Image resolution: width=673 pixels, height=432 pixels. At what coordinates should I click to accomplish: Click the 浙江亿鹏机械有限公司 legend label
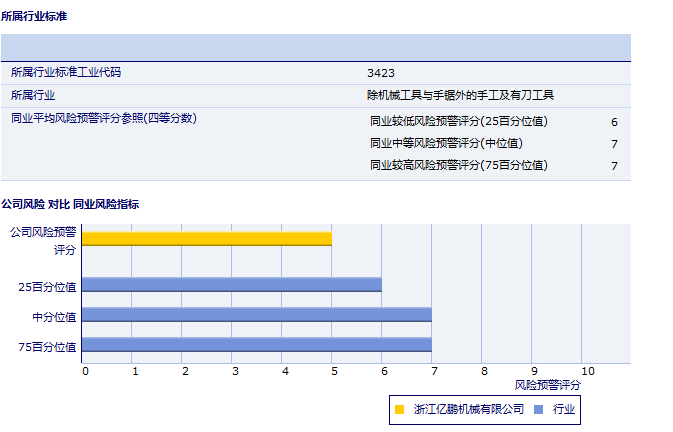(468, 409)
